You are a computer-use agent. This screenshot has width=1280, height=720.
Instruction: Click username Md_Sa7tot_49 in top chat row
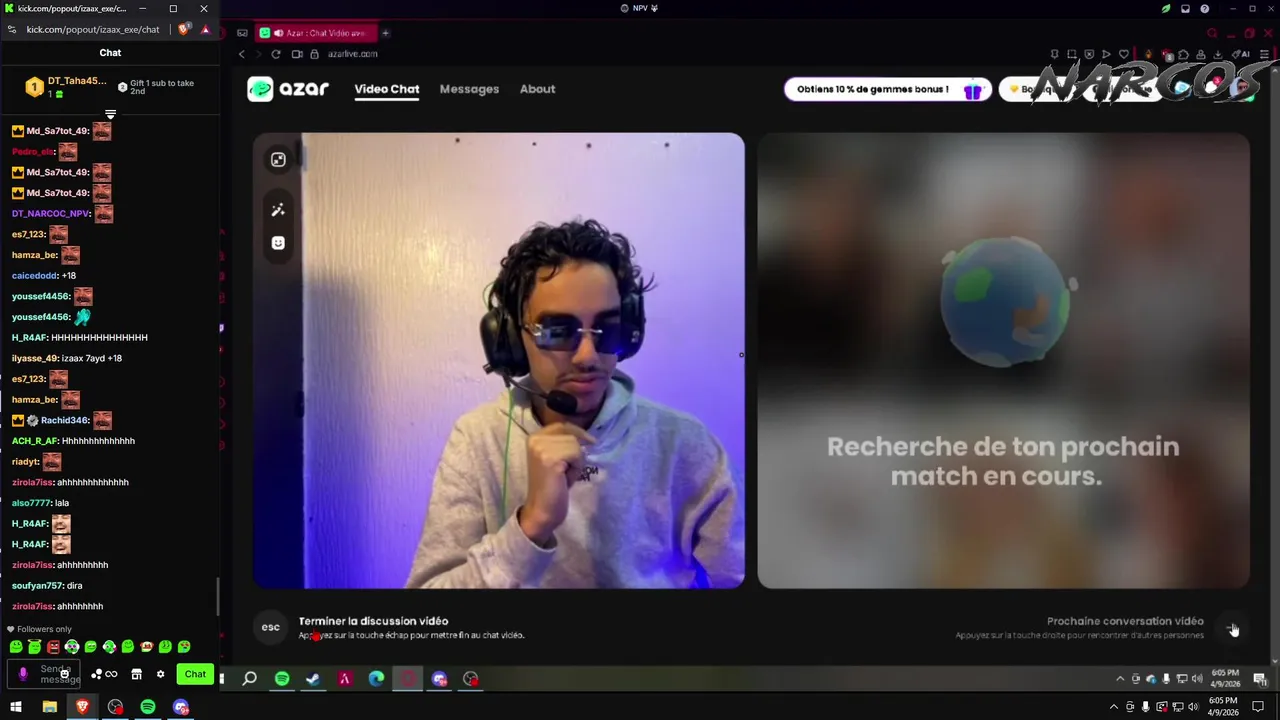57,131
